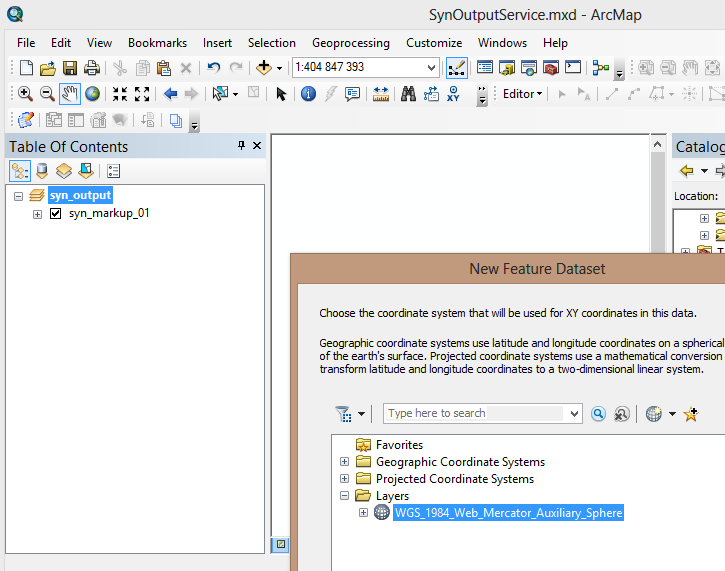Viewport: 725px width, 571px height.
Task: Open the Find binoculars tool
Action: click(x=408, y=94)
